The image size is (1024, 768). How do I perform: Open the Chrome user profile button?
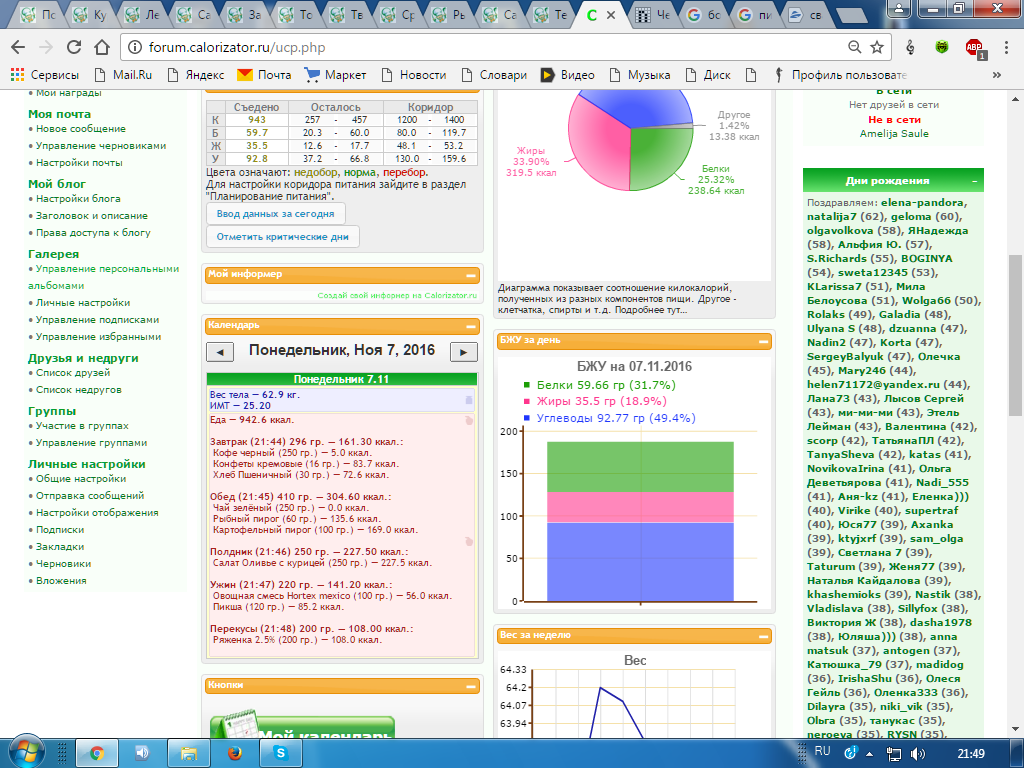pos(900,8)
